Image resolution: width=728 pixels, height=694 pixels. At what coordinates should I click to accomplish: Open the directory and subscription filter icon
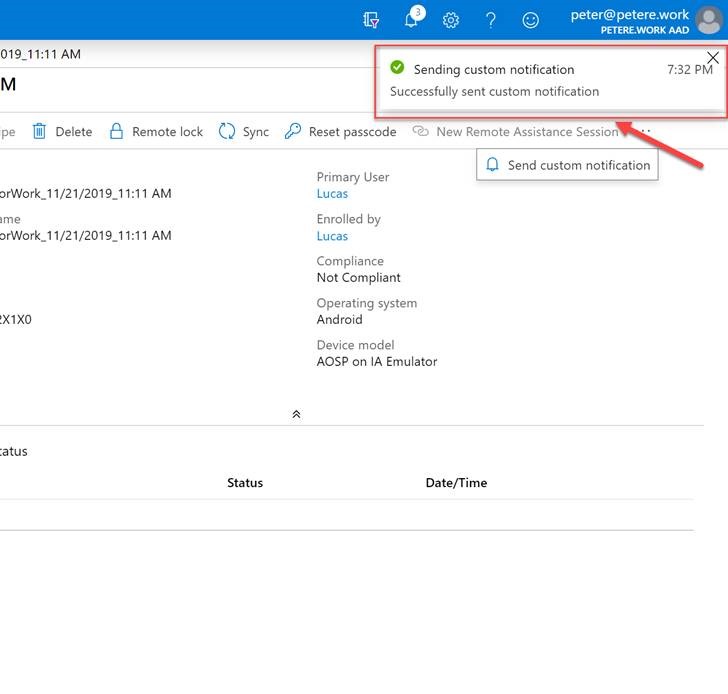[372, 20]
